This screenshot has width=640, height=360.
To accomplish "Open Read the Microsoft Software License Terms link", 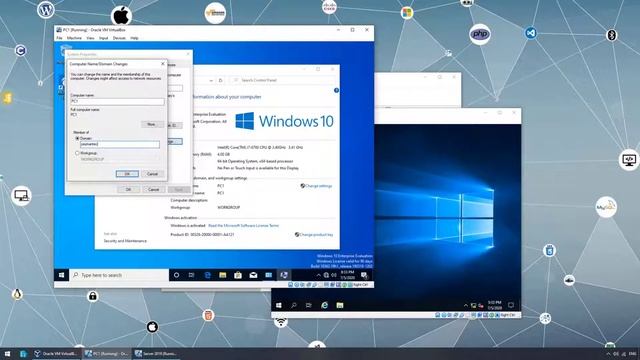I will [244, 226].
